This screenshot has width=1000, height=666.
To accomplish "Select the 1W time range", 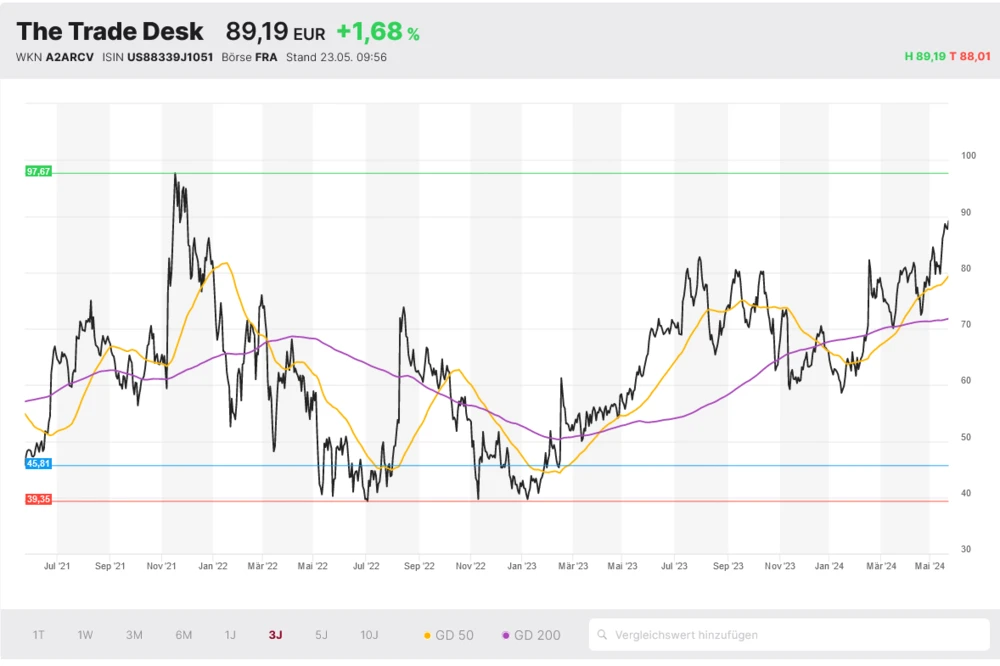I will (85, 635).
